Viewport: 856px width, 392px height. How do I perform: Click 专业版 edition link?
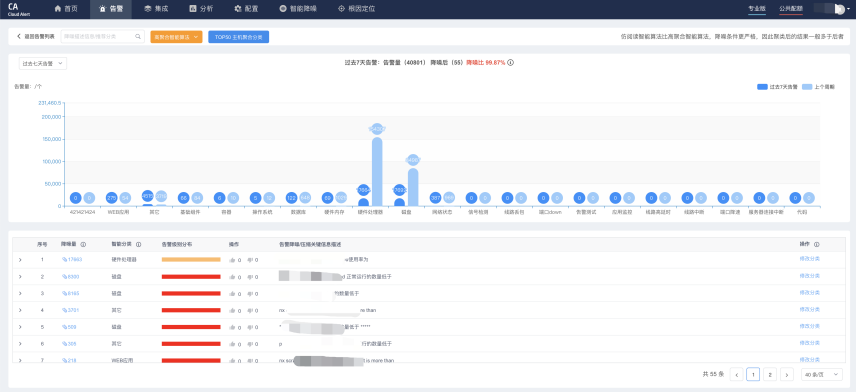point(757,8)
